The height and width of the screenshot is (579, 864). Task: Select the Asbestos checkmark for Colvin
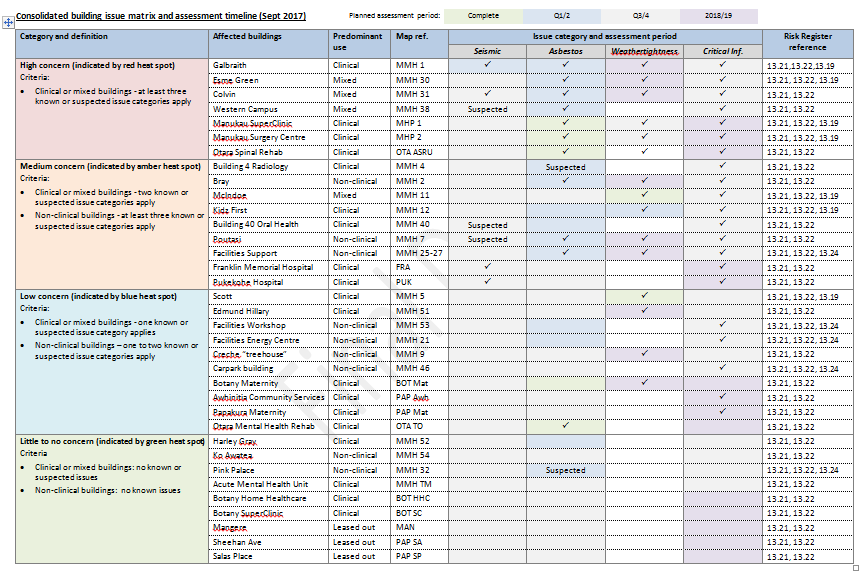point(565,93)
